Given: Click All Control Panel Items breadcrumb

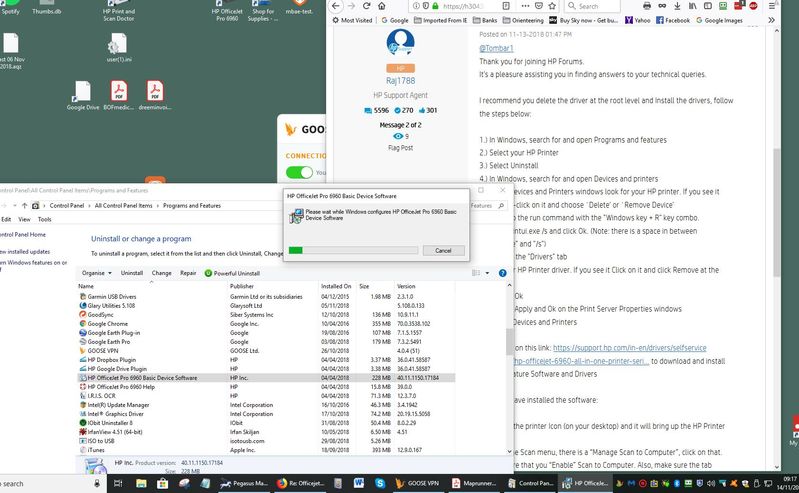Looking at the screenshot, I should (x=123, y=205).
